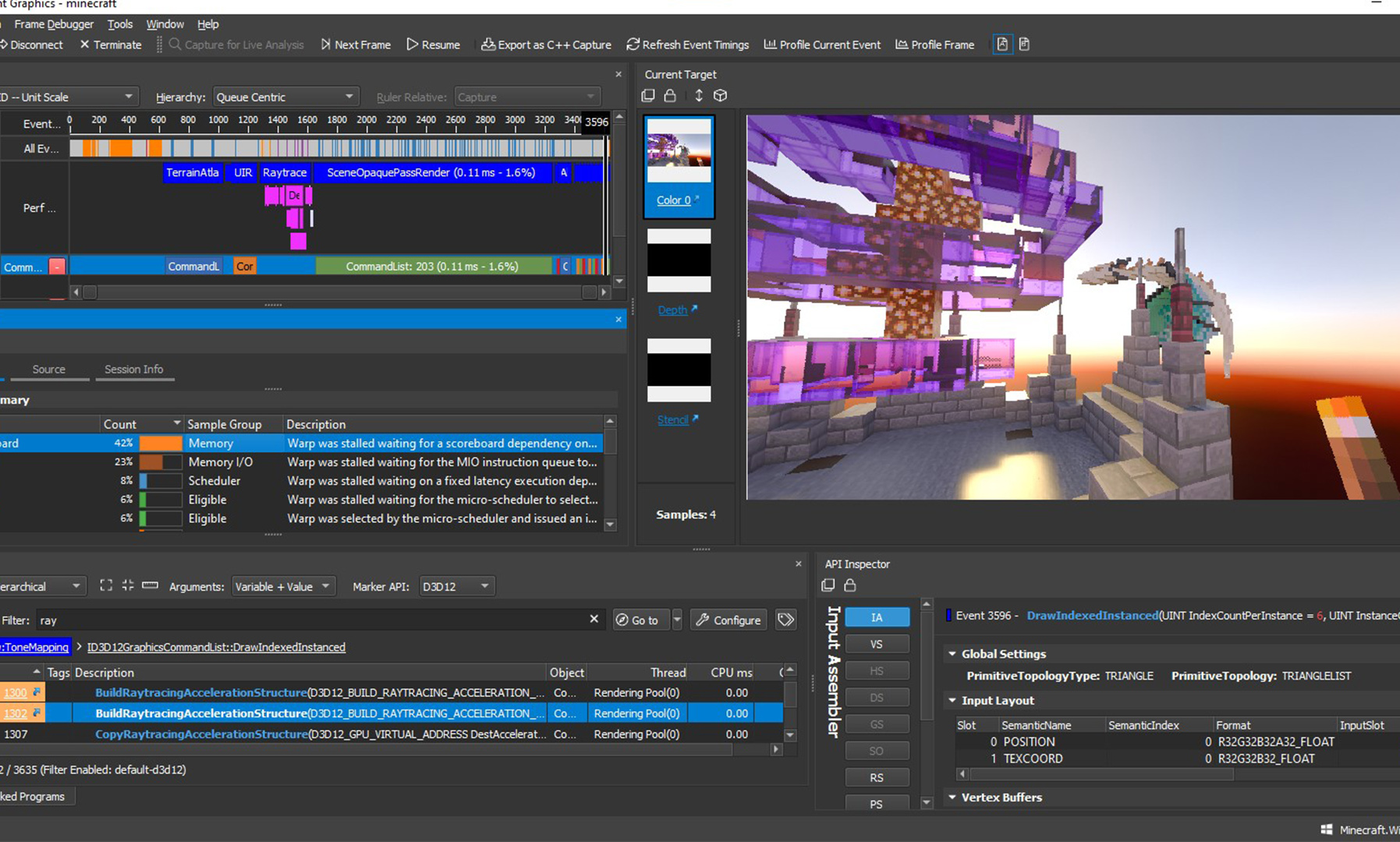
Task: Click the red collapse button in Comm row
Action: pyautogui.click(x=57, y=267)
